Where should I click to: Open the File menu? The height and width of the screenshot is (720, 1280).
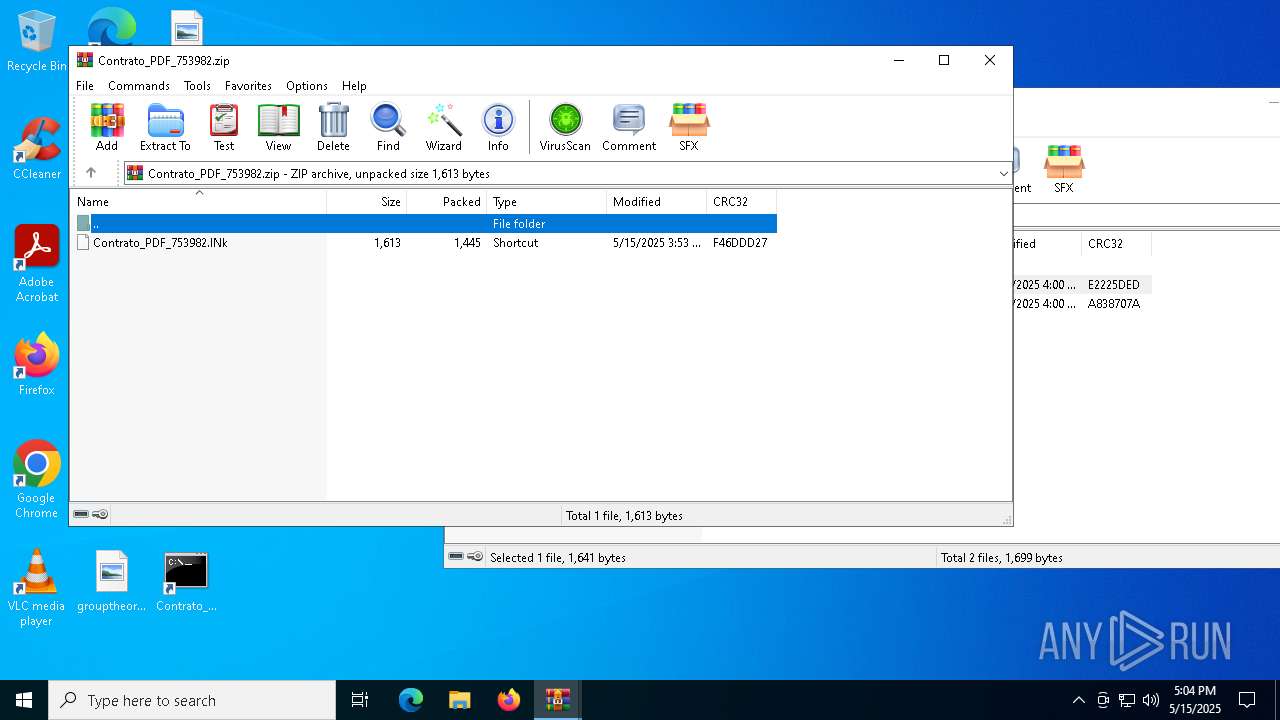click(x=85, y=86)
